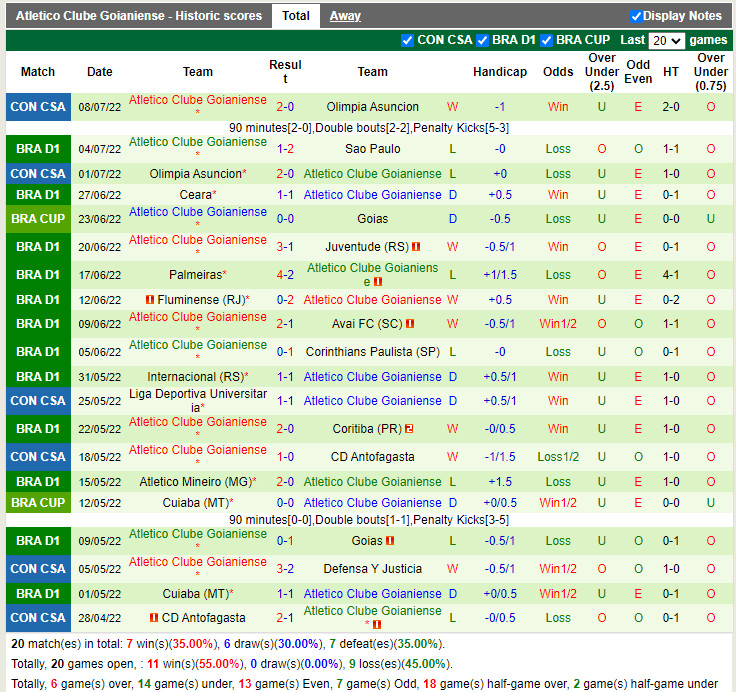Image resolution: width=736 pixels, height=692 pixels.
Task: Click Loss1/2 odds on CD Antofagasta row
Action: pyautogui.click(x=558, y=457)
